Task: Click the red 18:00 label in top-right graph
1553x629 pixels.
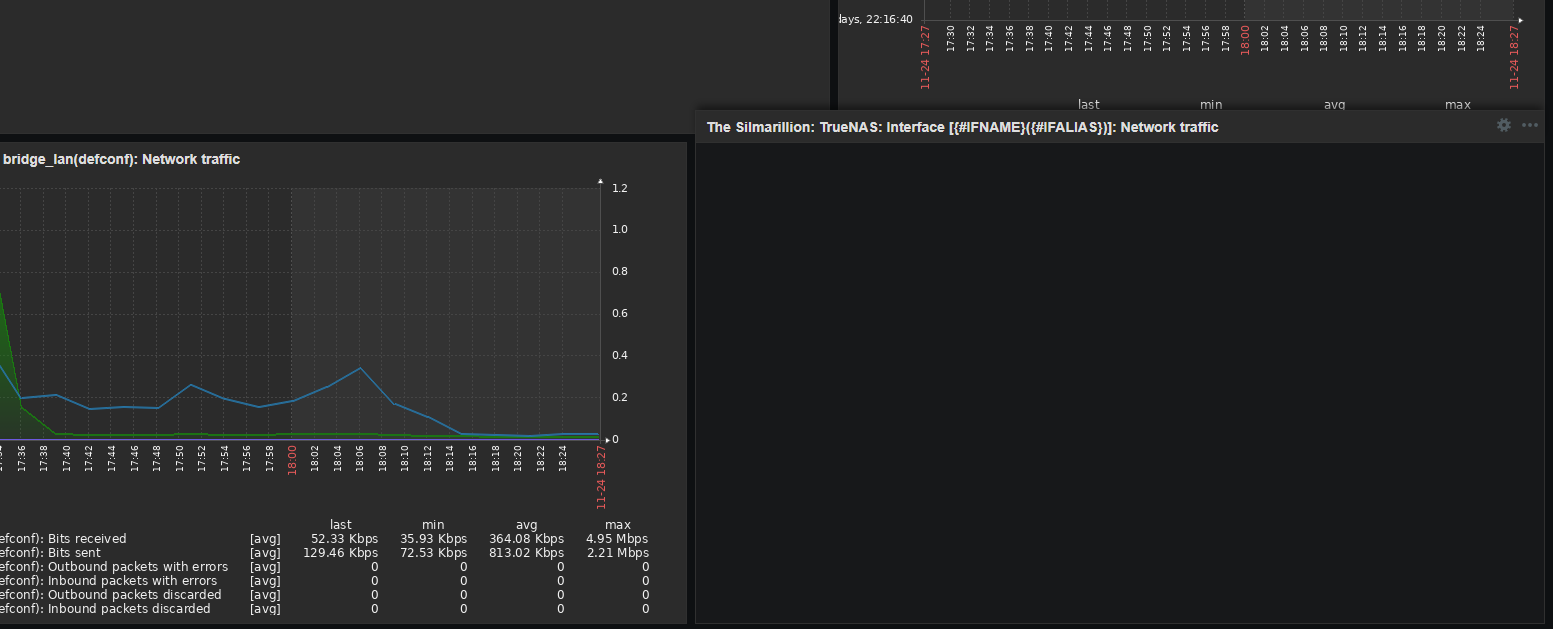Action: [x=1245, y=41]
